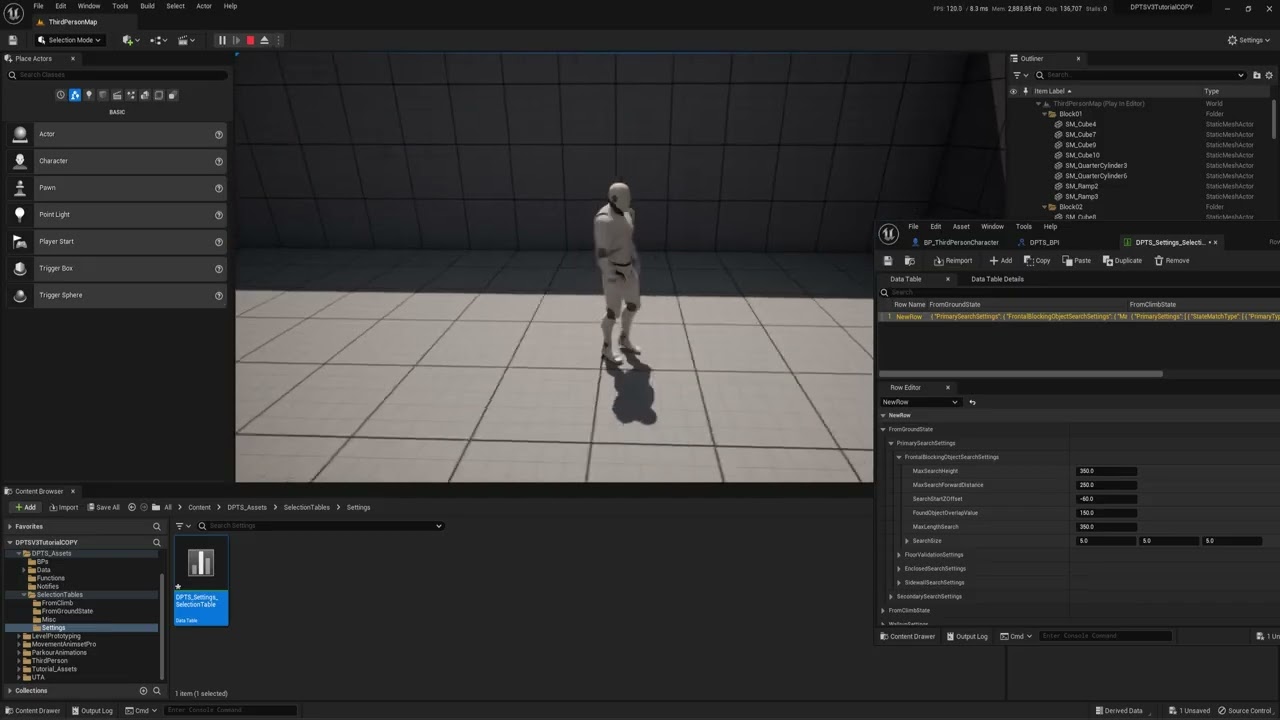Click Reimport in the data table toolbar
1280x720 pixels.
click(952, 261)
